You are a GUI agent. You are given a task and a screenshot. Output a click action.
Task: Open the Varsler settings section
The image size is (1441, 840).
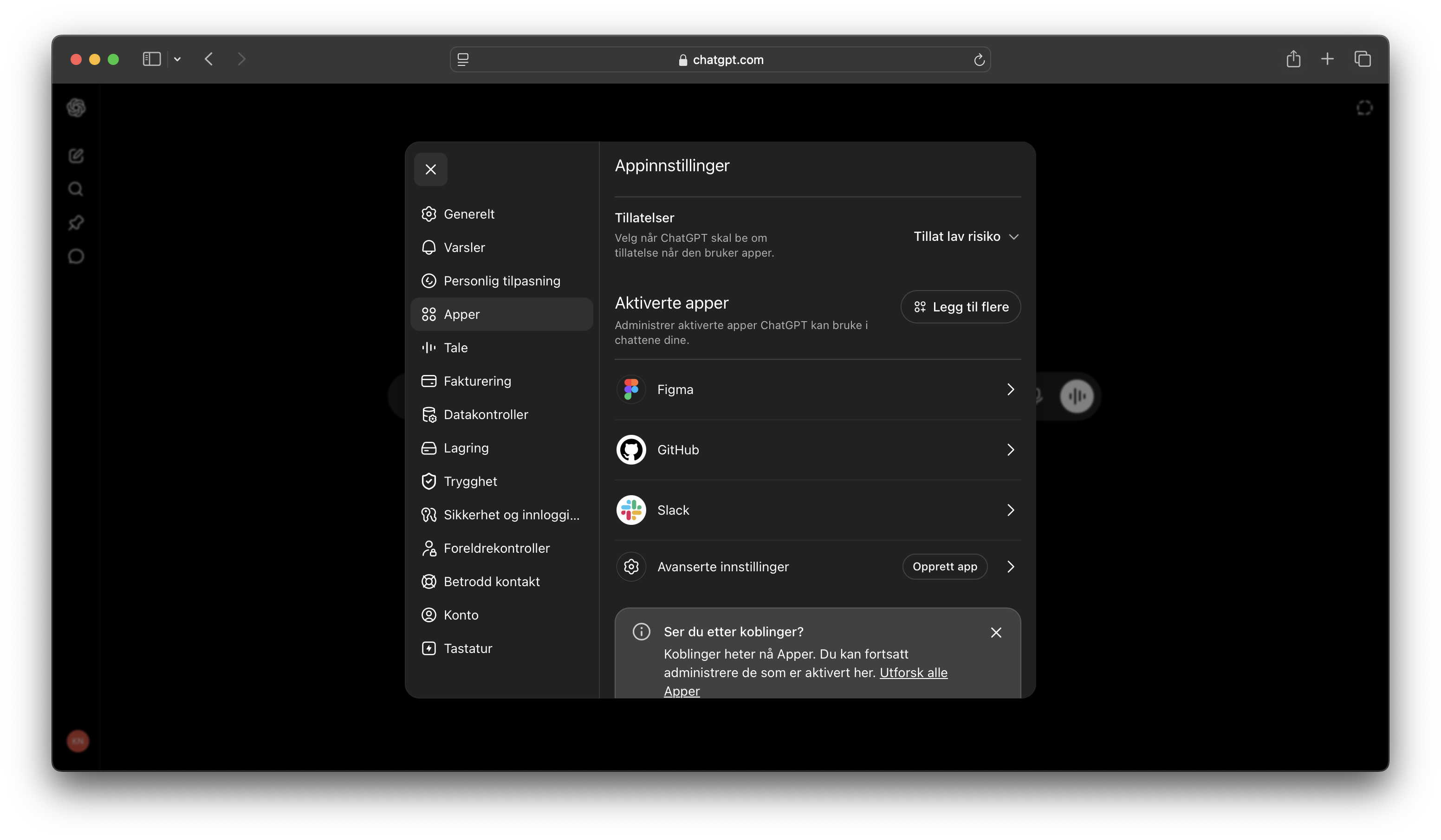[501, 247]
